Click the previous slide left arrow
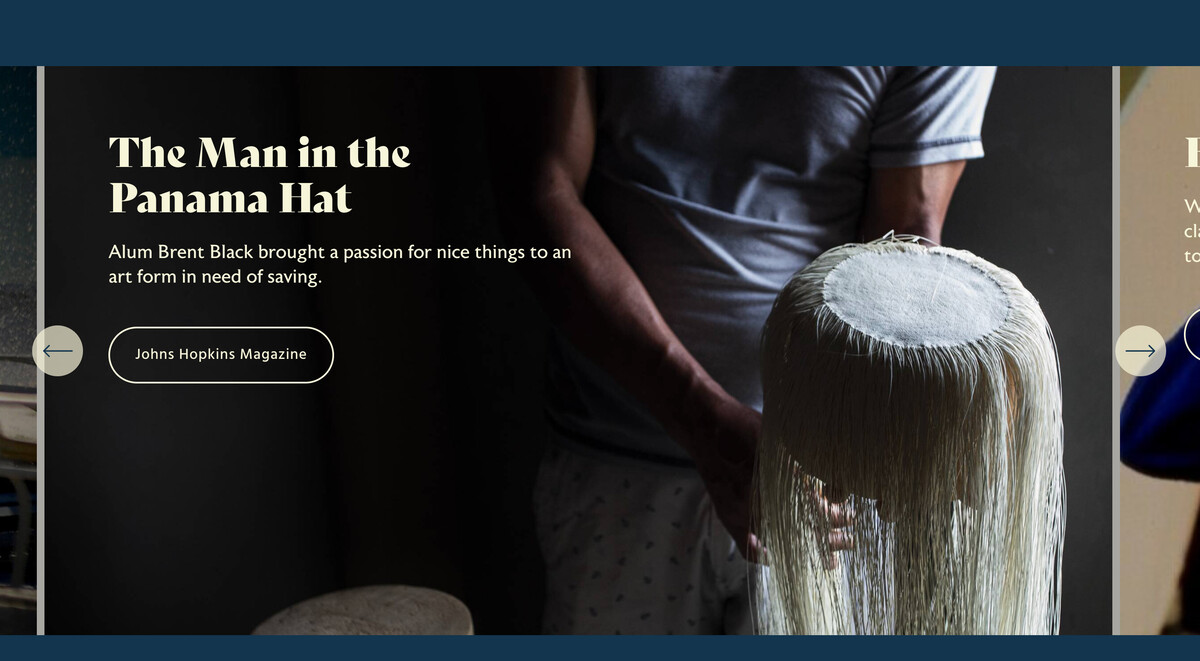1200x661 pixels. click(x=57, y=351)
